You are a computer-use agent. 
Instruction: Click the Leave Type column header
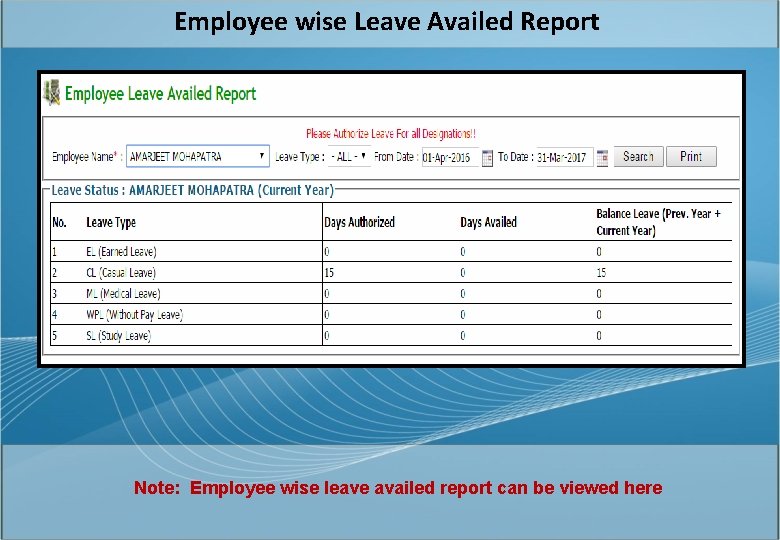pyautogui.click(x=111, y=222)
